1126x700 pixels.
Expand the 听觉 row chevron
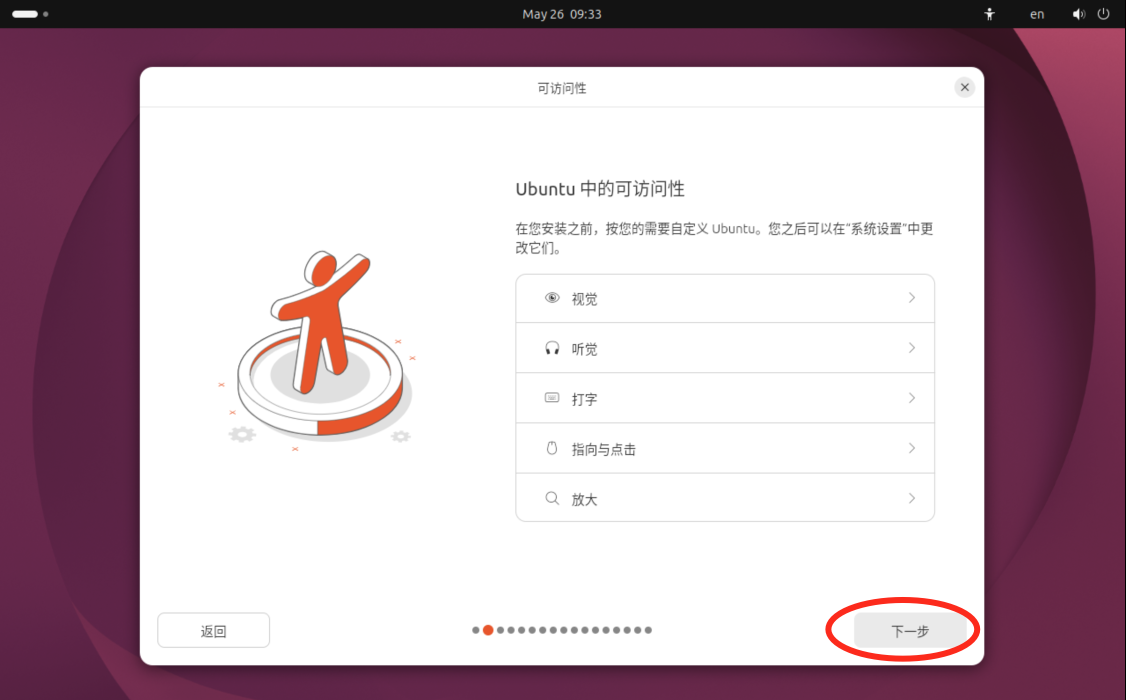(911, 348)
